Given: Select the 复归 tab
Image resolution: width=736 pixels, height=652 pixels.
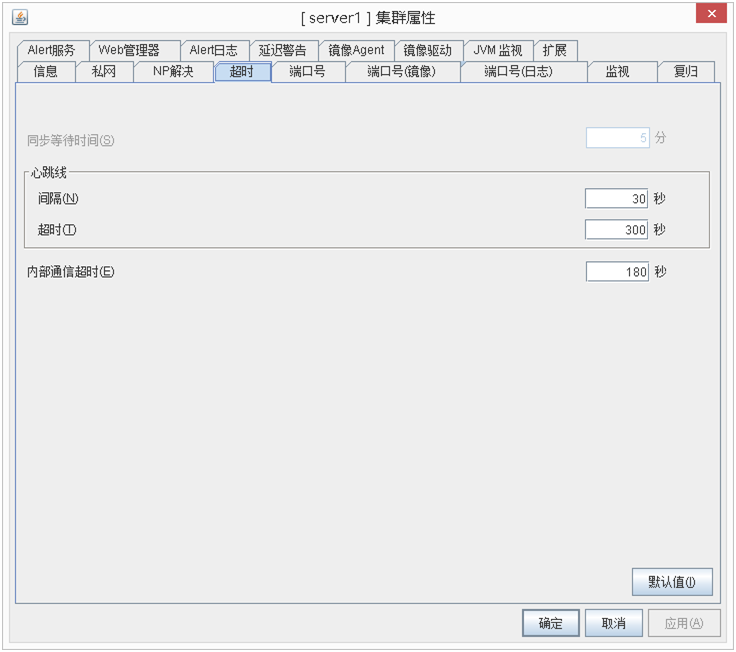Looking at the screenshot, I should (686, 72).
